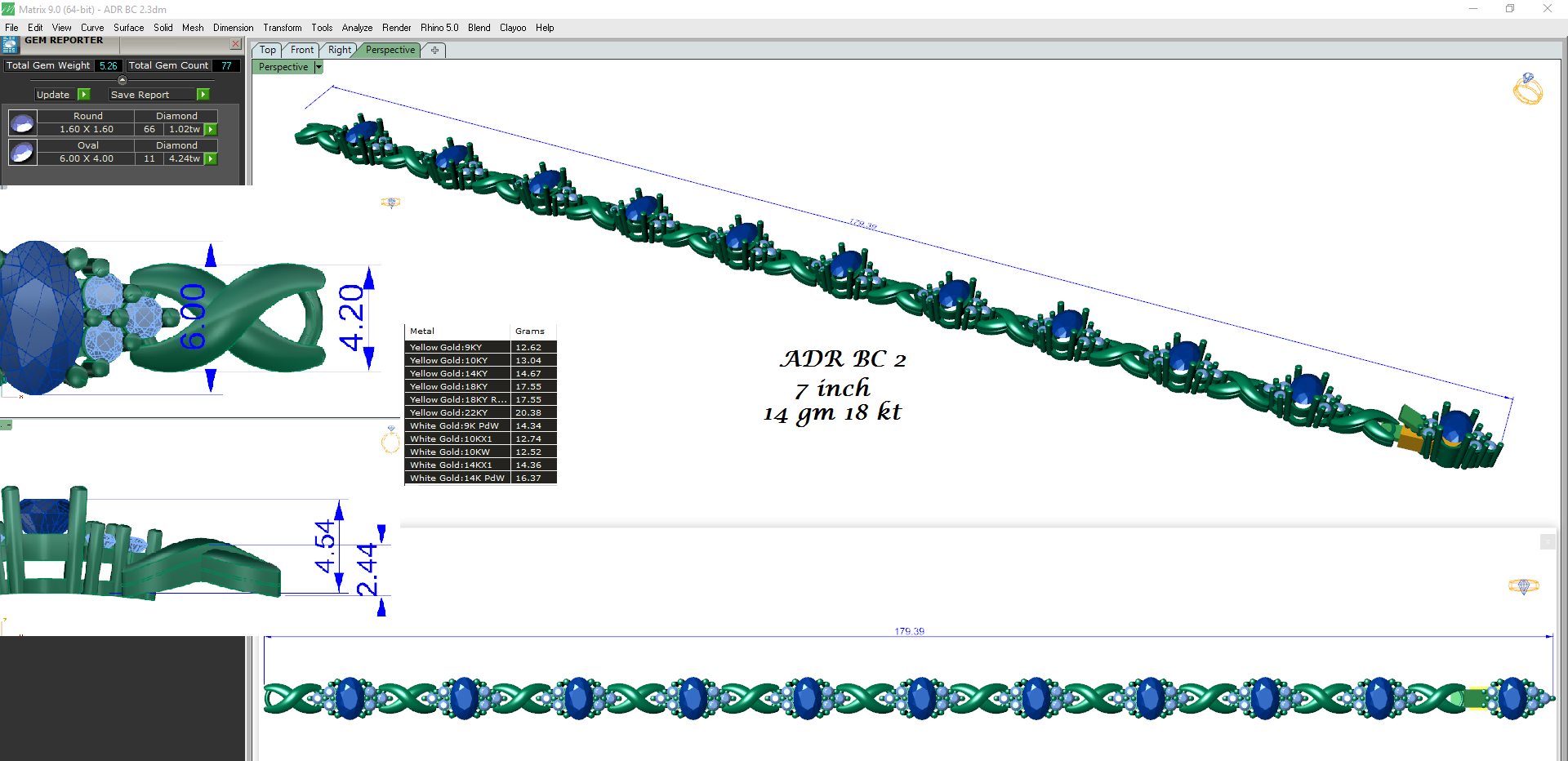Close the Gem Reporter panel

coord(235,44)
